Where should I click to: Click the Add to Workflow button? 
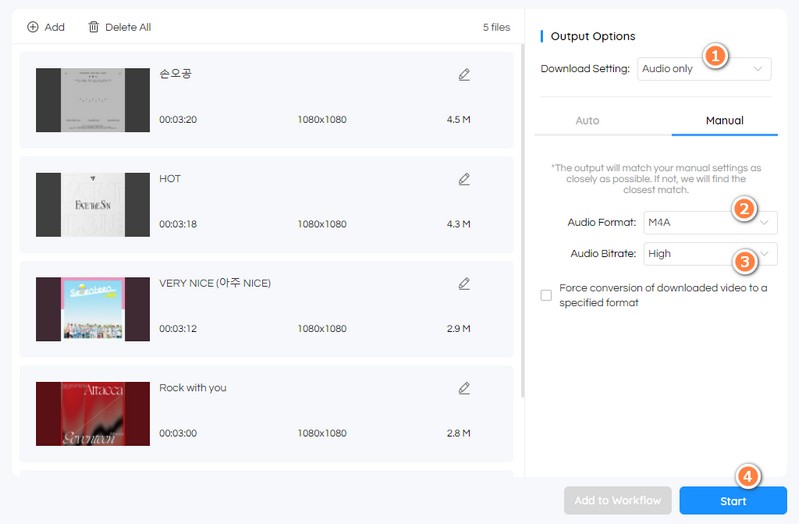coord(617,501)
